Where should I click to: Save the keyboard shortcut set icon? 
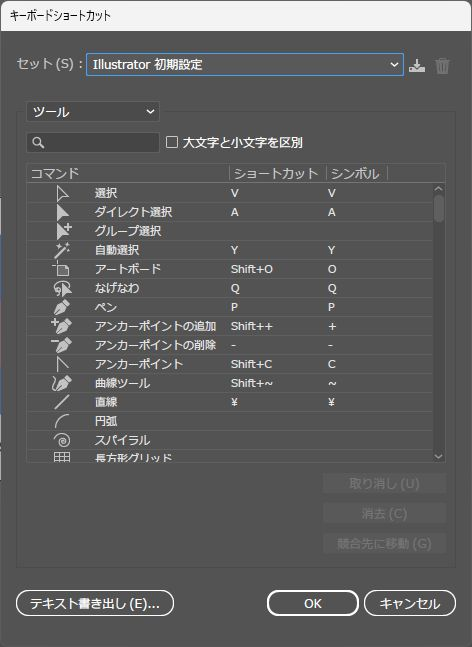pyautogui.click(x=417, y=65)
